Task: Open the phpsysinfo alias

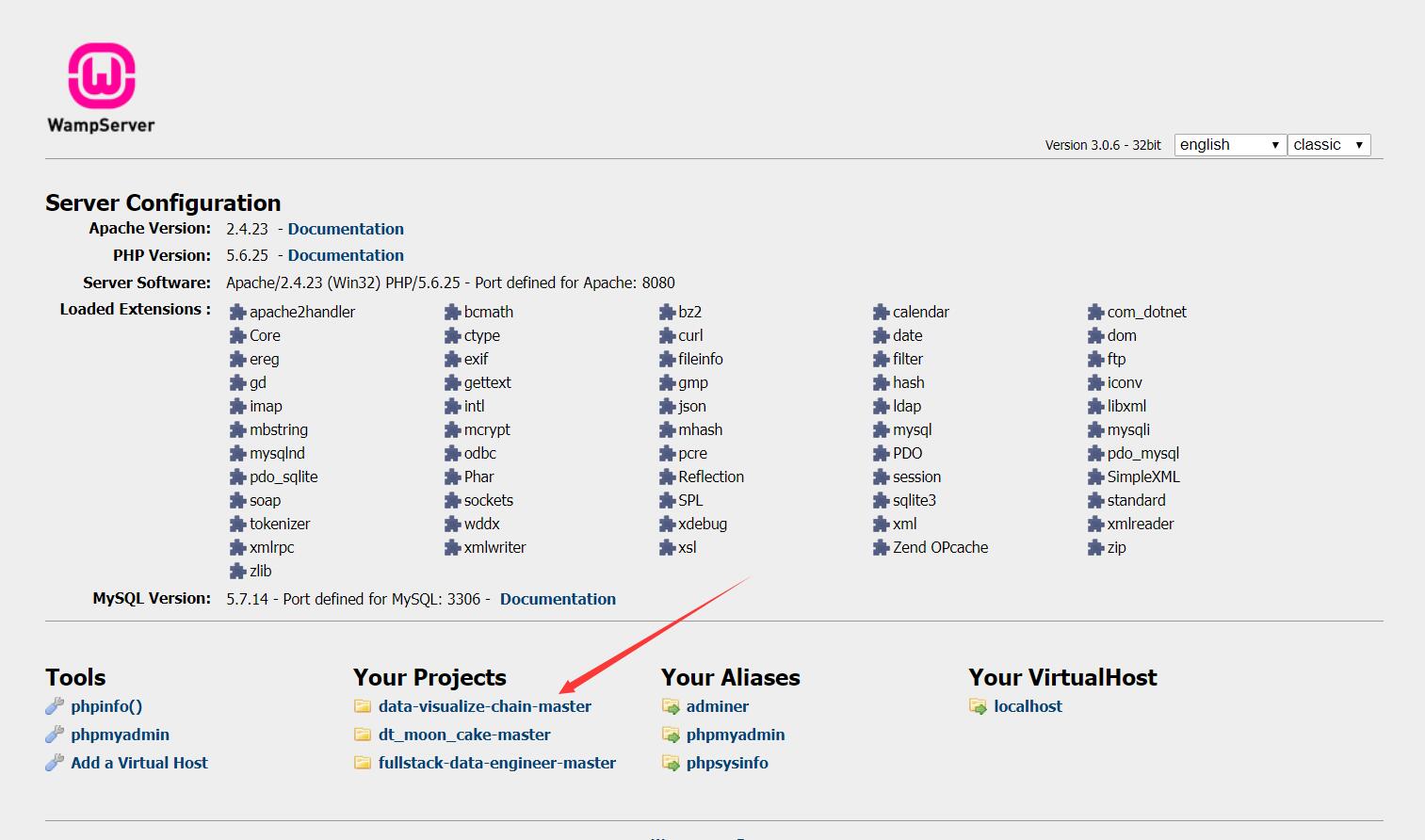Action: click(727, 763)
